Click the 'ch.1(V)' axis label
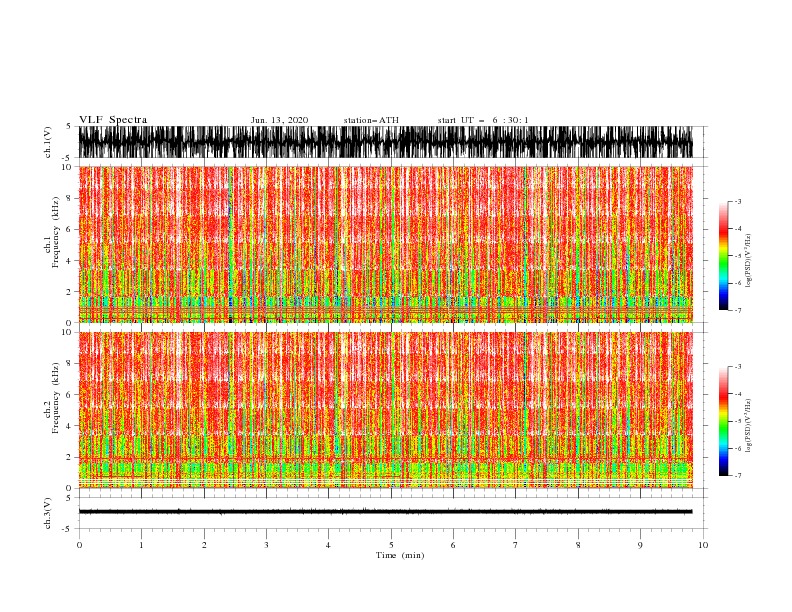The image size is (792, 612). [48, 142]
